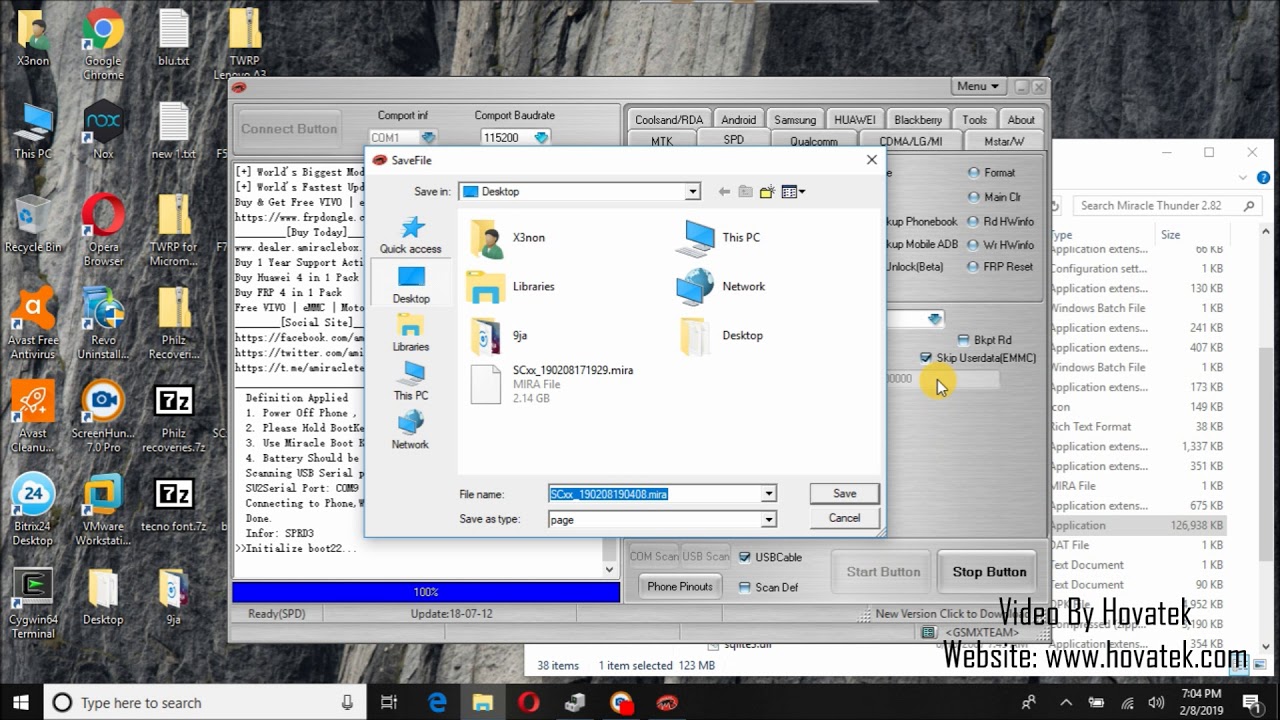Open Microsoft Edge from the taskbar

pyautogui.click(x=437, y=703)
